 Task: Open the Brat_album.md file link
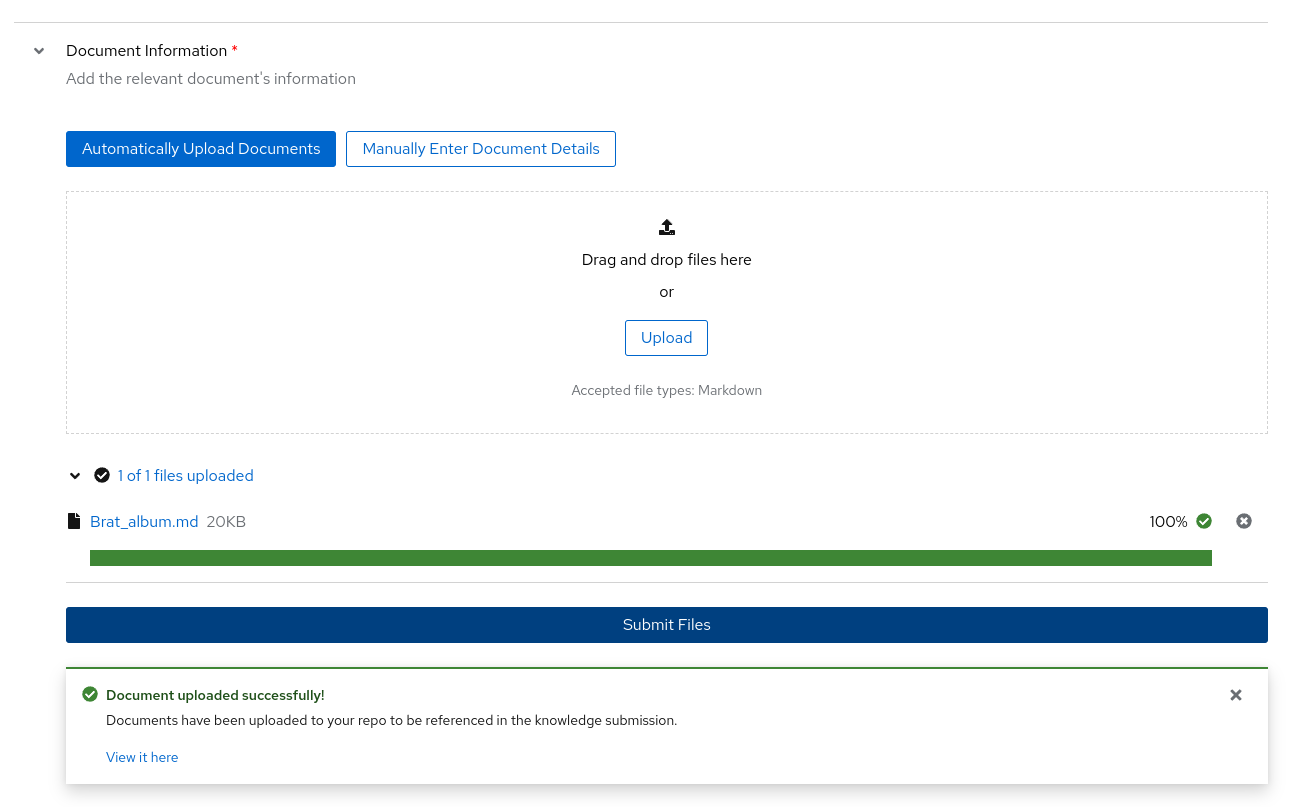pyautogui.click(x=144, y=521)
